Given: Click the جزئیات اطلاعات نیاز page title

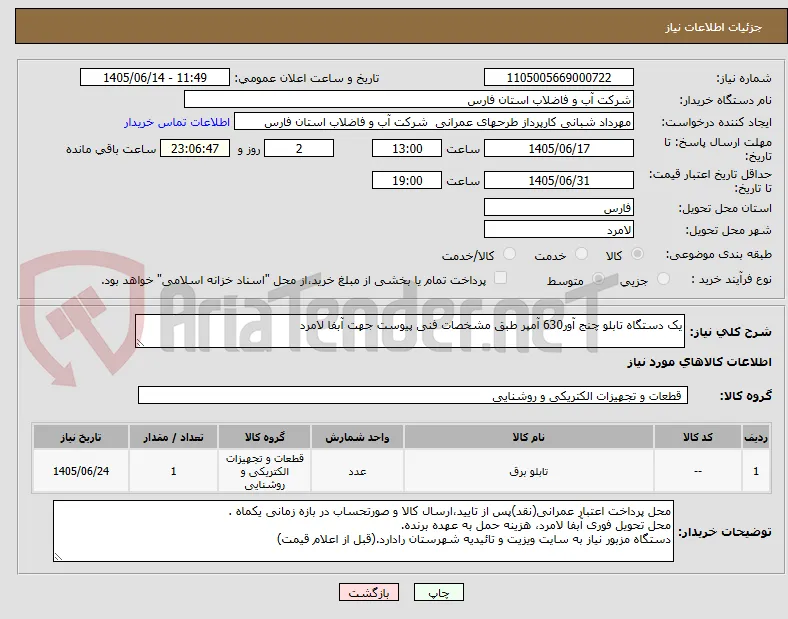Looking at the screenshot, I should coord(714,27).
